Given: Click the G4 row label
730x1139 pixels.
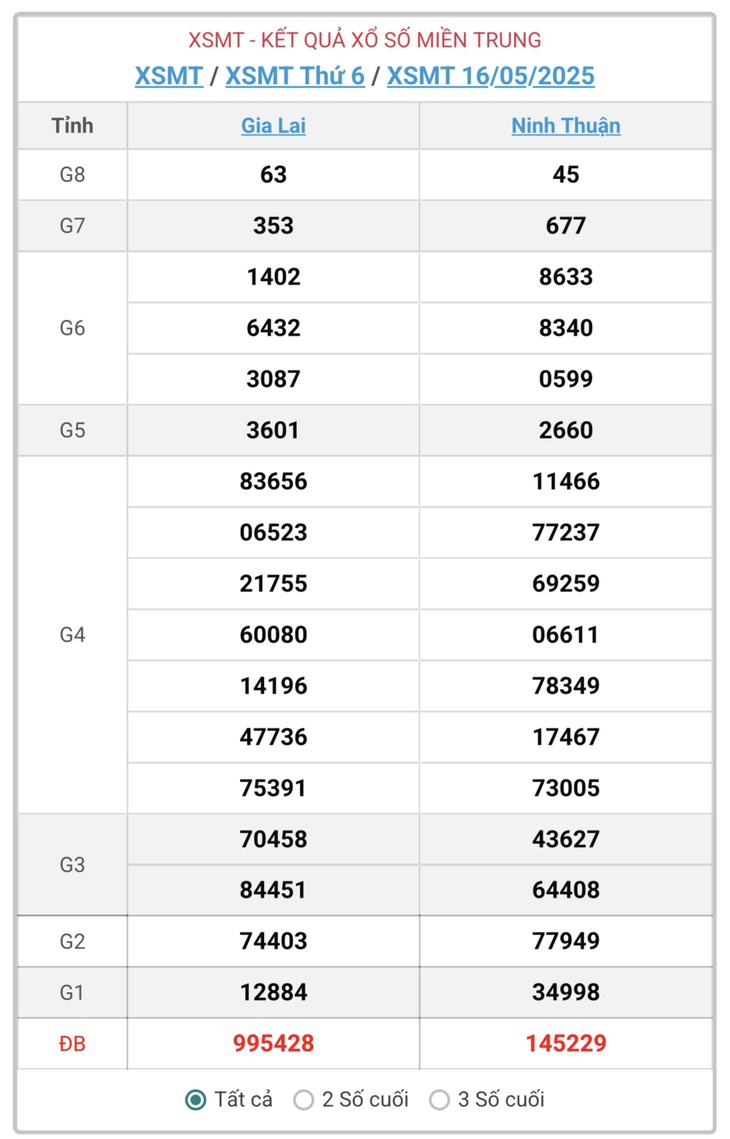Looking at the screenshot, I should (x=73, y=635).
